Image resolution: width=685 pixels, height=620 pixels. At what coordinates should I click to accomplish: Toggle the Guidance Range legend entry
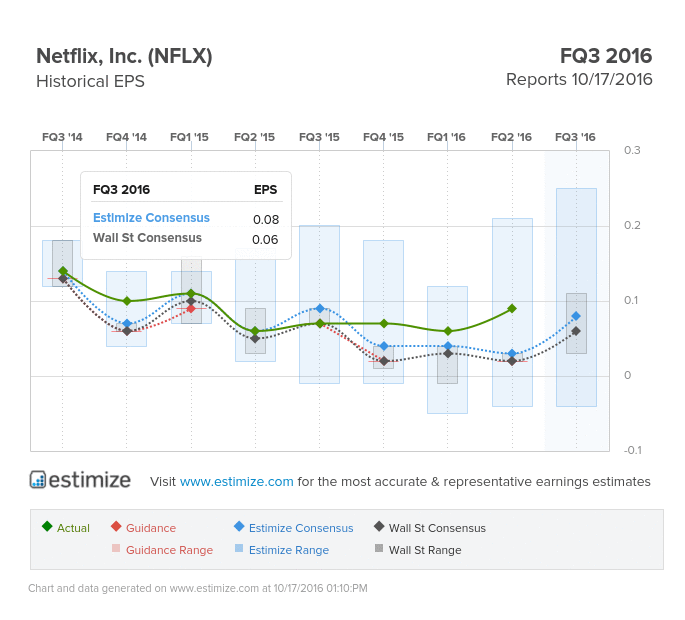[x=163, y=550]
